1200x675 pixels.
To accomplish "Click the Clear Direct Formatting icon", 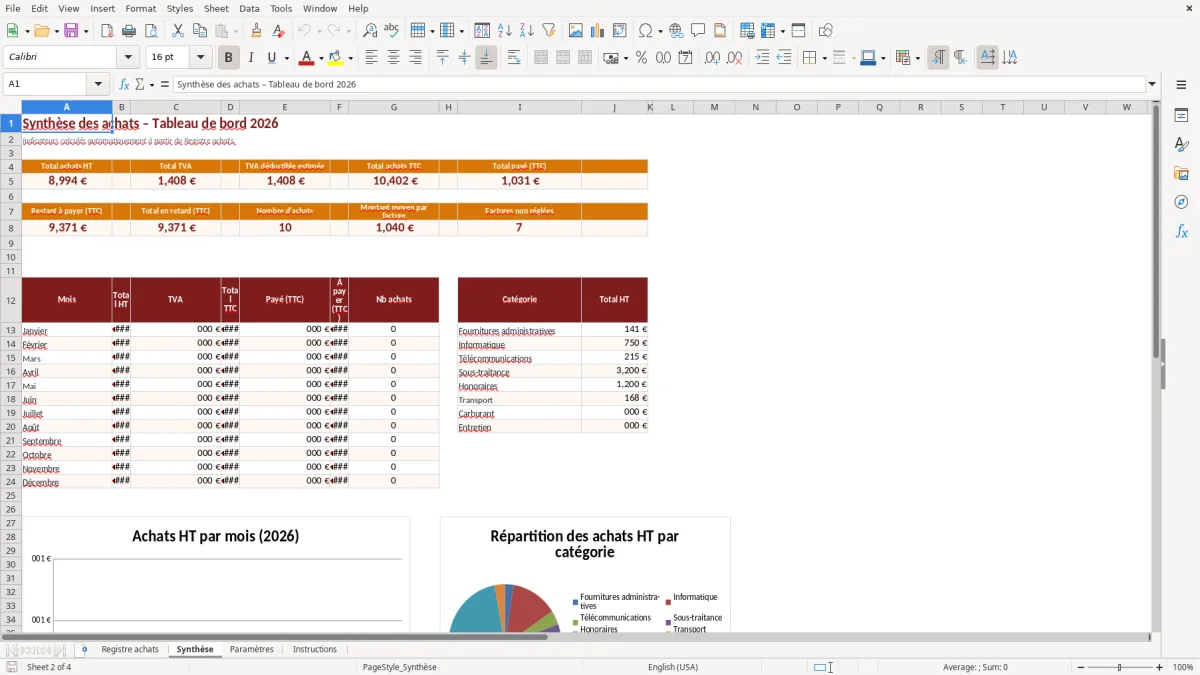I will coord(278,31).
